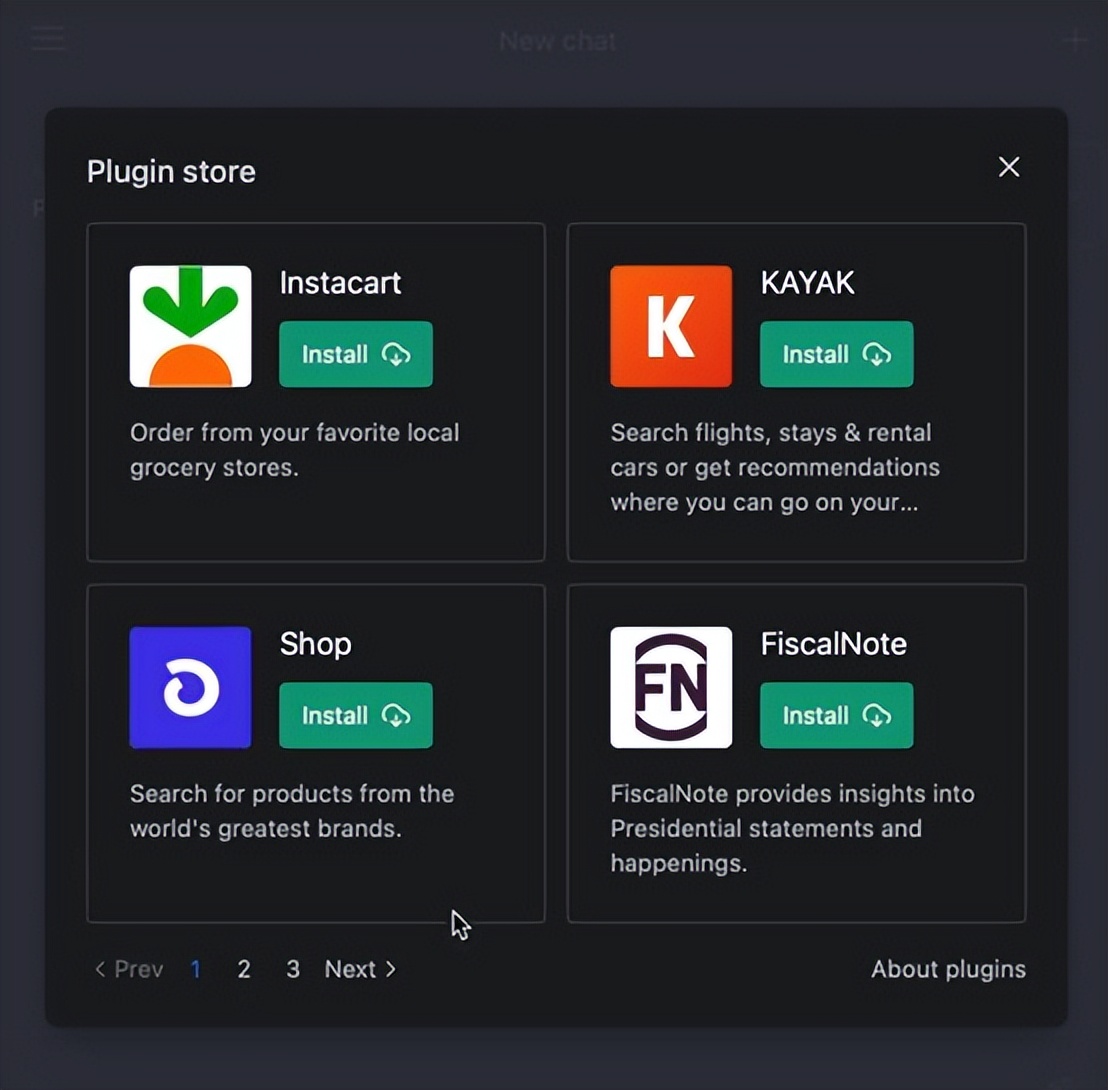This screenshot has width=1108, height=1090.
Task: Click Next to view more plugins
Action: tap(360, 969)
